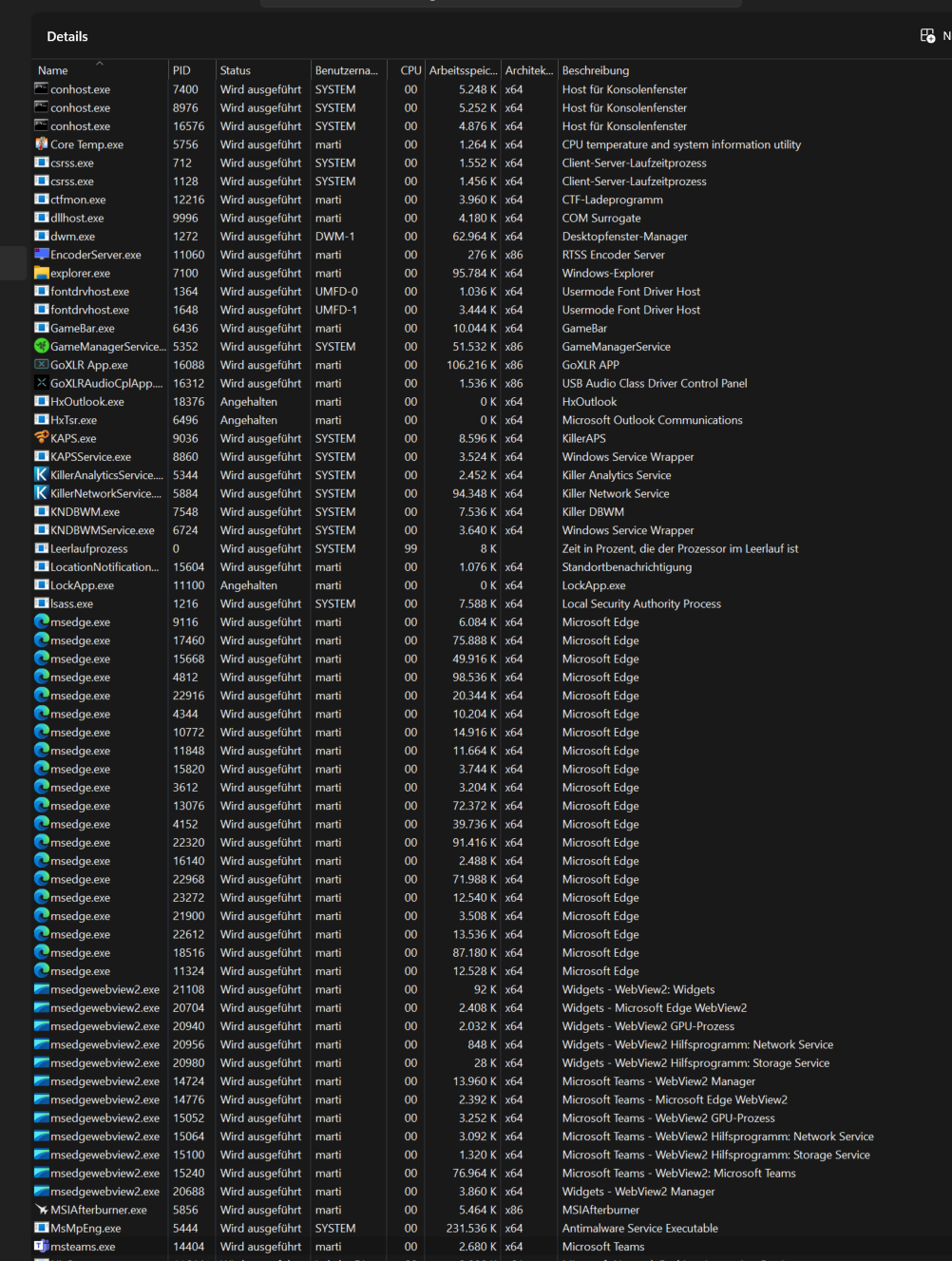Click msedgewebview2.exe icon for PID 15240
This screenshot has width=952, height=1261.
click(x=41, y=1173)
